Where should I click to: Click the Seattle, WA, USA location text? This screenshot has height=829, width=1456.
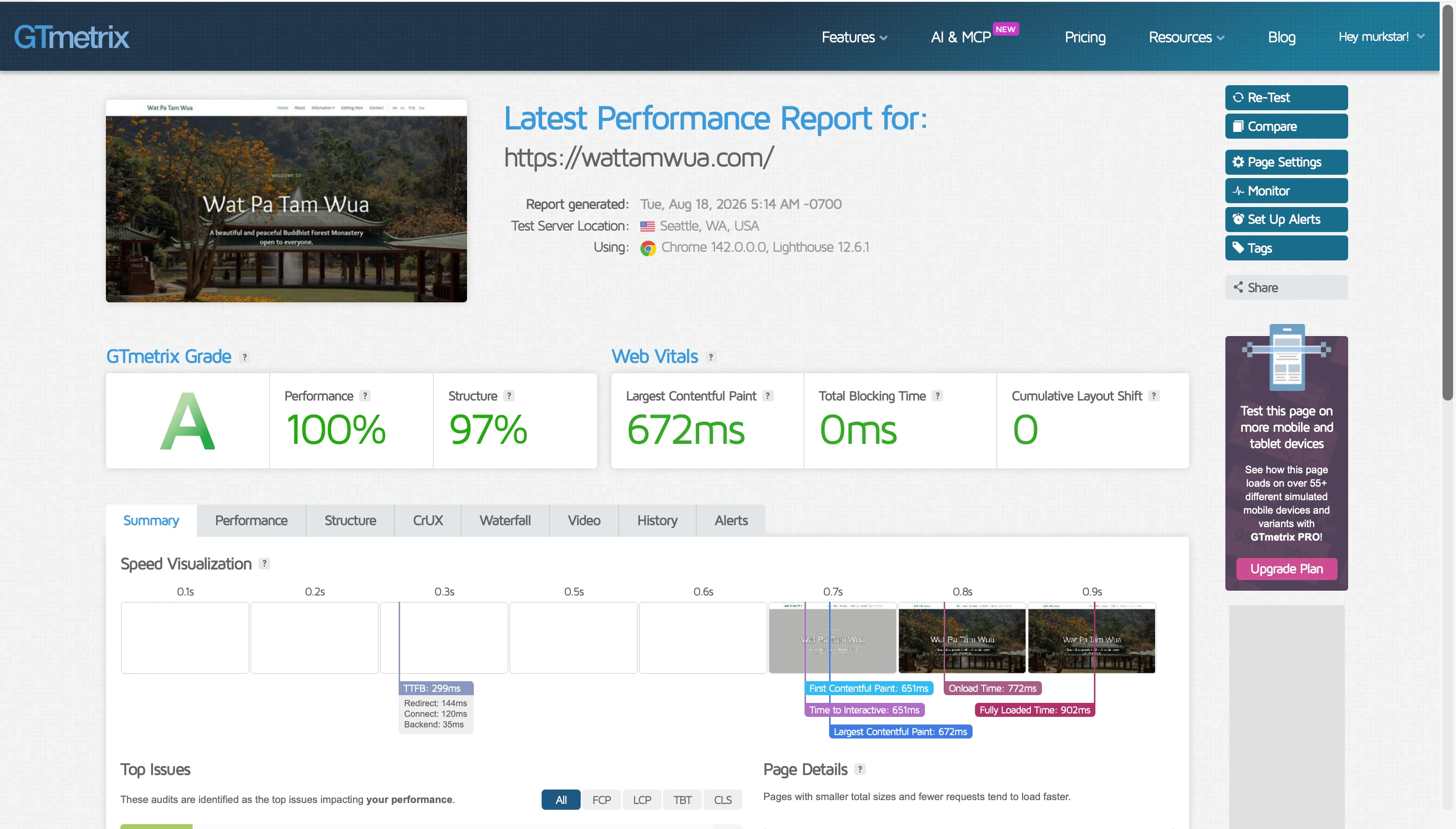(x=710, y=226)
